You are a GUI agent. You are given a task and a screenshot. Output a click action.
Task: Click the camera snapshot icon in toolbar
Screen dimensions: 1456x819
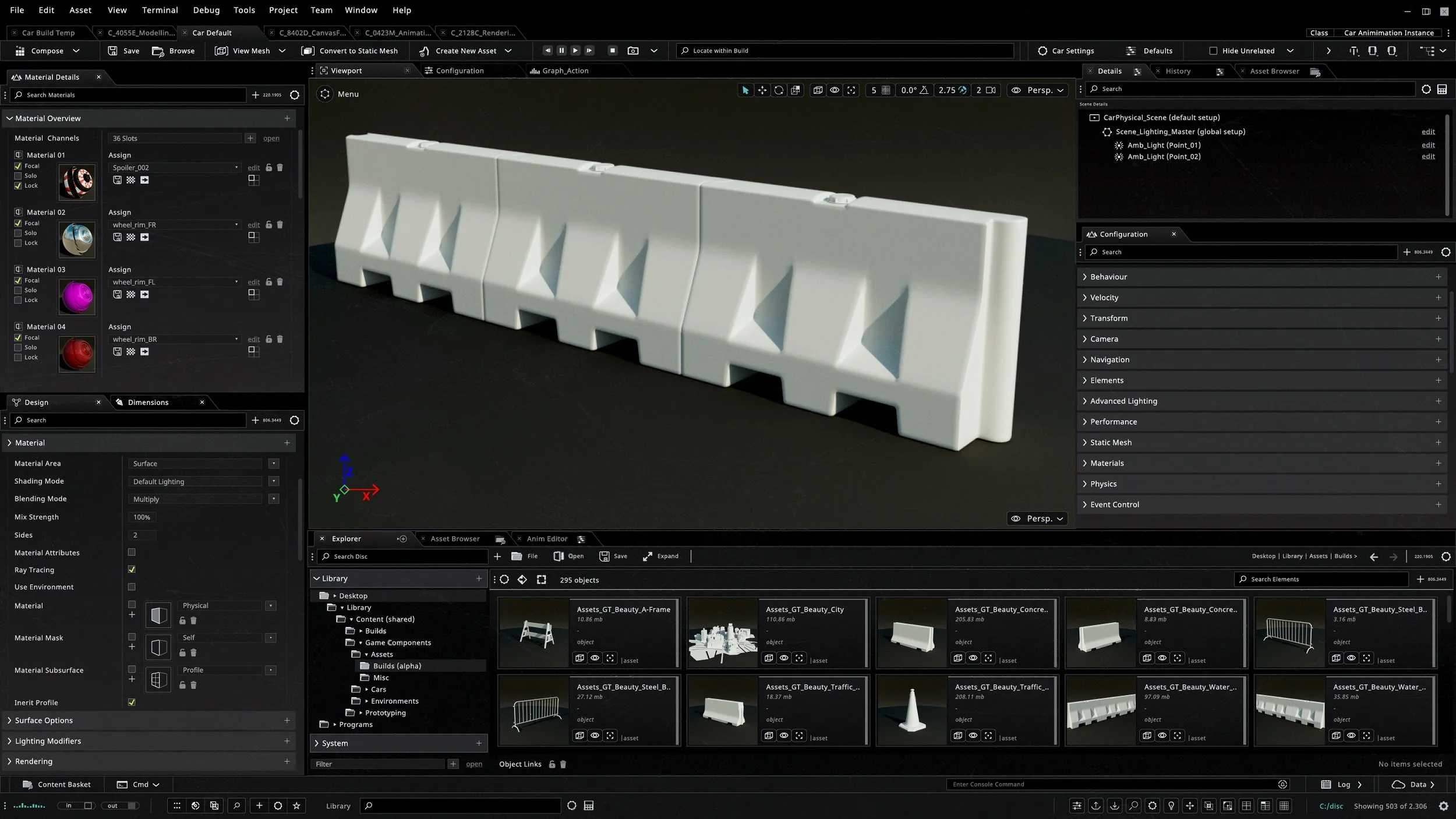click(x=633, y=51)
